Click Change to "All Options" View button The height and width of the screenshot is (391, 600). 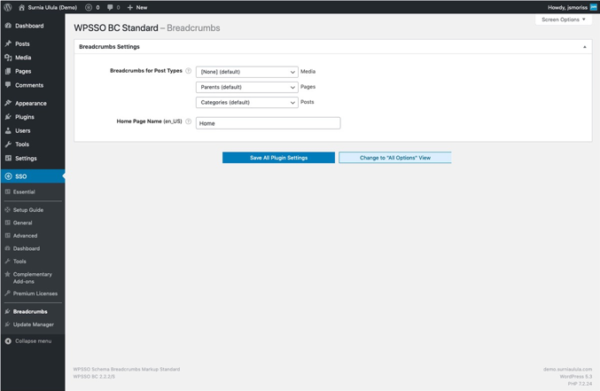coord(395,158)
